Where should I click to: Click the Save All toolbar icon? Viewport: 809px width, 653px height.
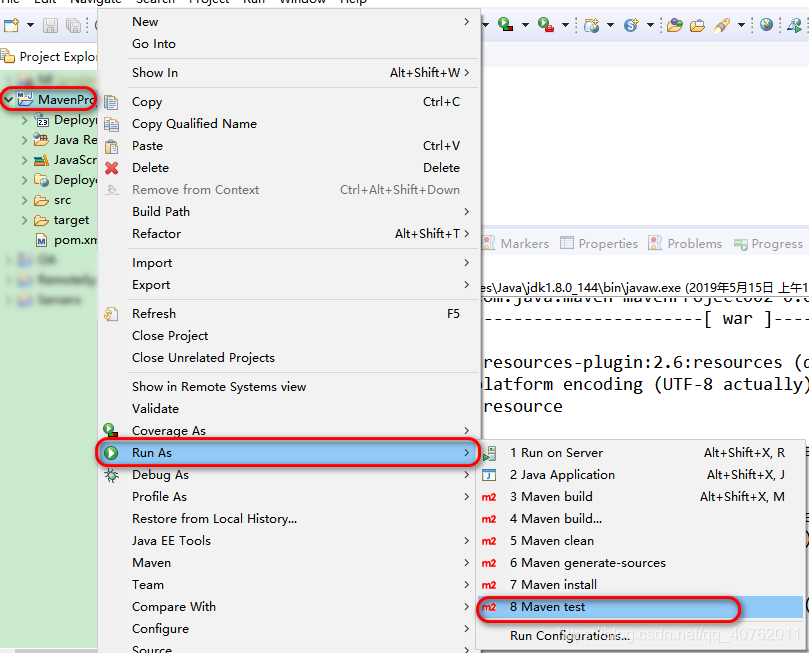click(73, 25)
